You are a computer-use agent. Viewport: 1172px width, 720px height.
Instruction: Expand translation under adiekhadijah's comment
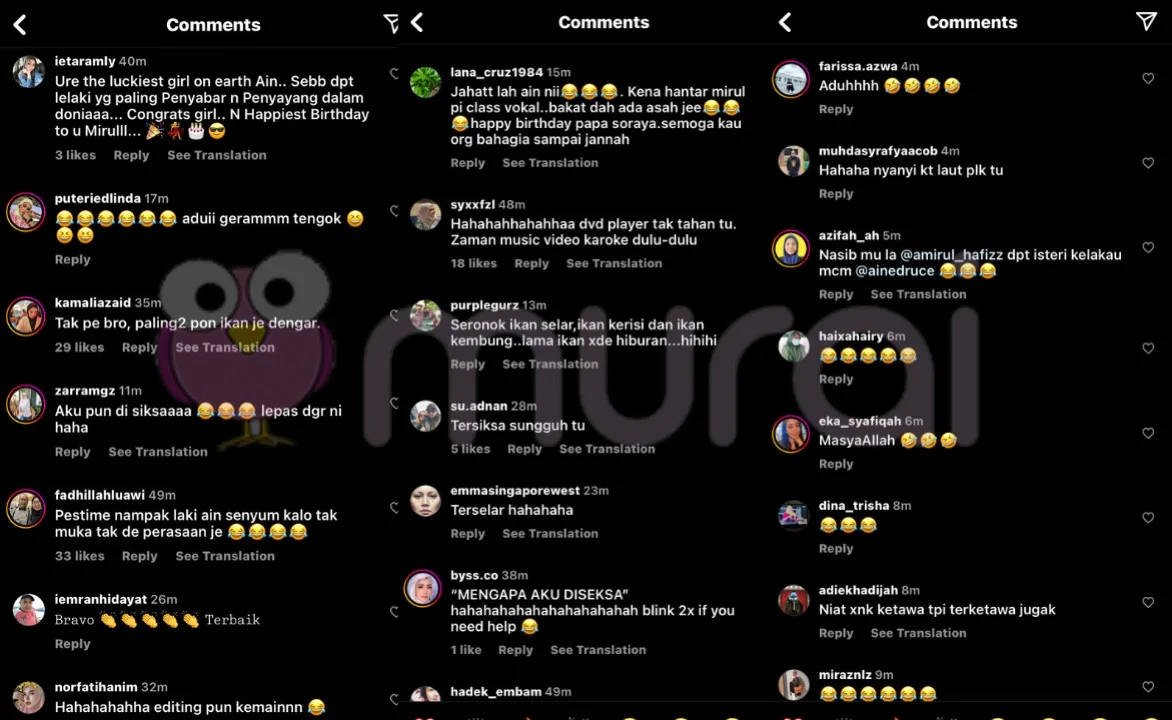click(x=918, y=633)
